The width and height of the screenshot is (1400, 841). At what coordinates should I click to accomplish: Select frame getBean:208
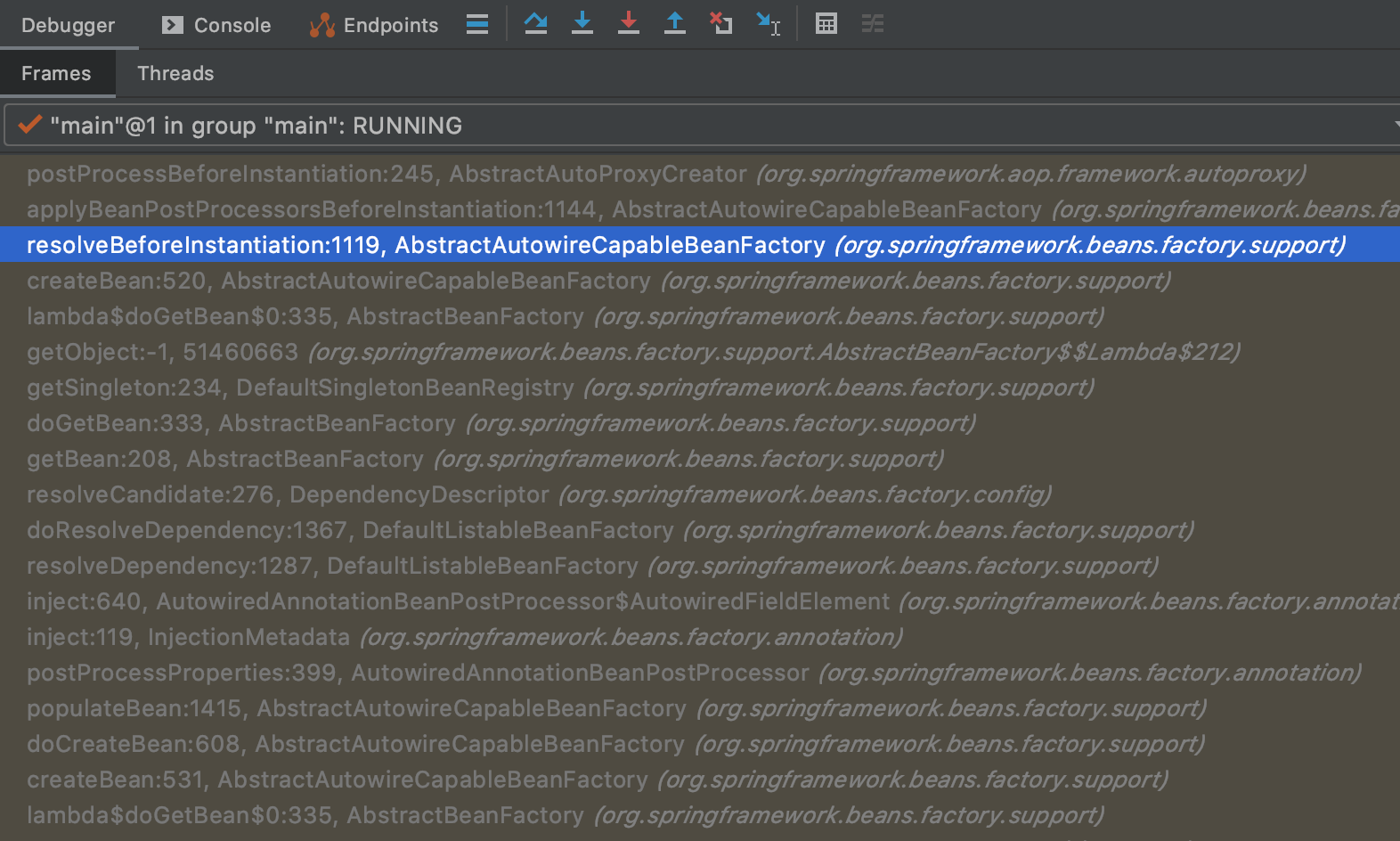(x=700, y=459)
